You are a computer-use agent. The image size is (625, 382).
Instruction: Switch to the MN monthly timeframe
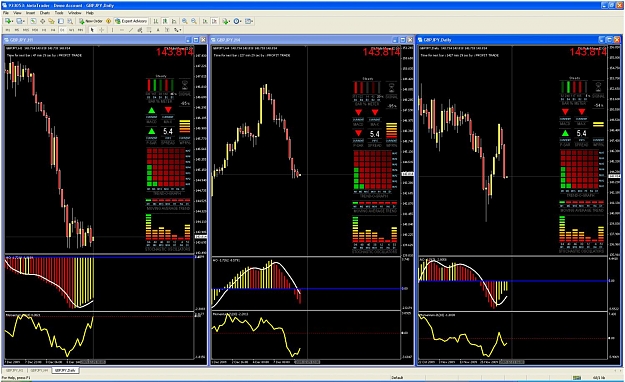click(81, 30)
